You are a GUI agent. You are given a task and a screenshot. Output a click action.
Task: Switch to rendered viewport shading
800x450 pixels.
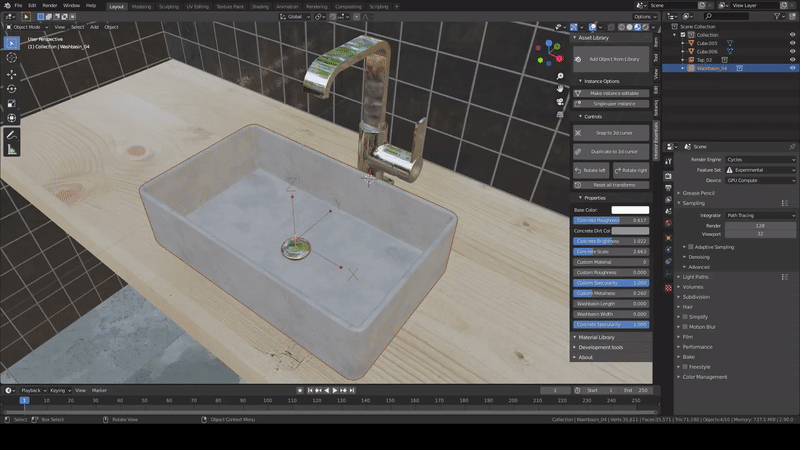[646, 27]
